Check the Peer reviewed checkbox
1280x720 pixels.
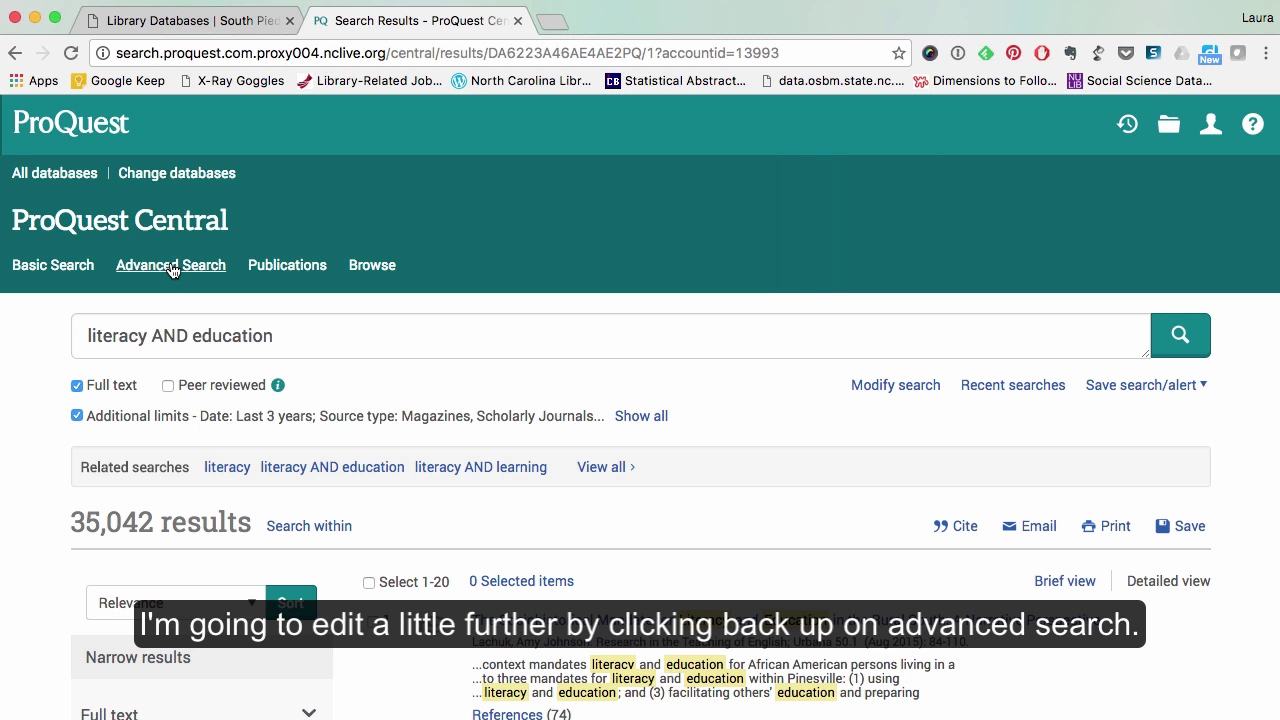pyautogui.click(x=168, y=386)
